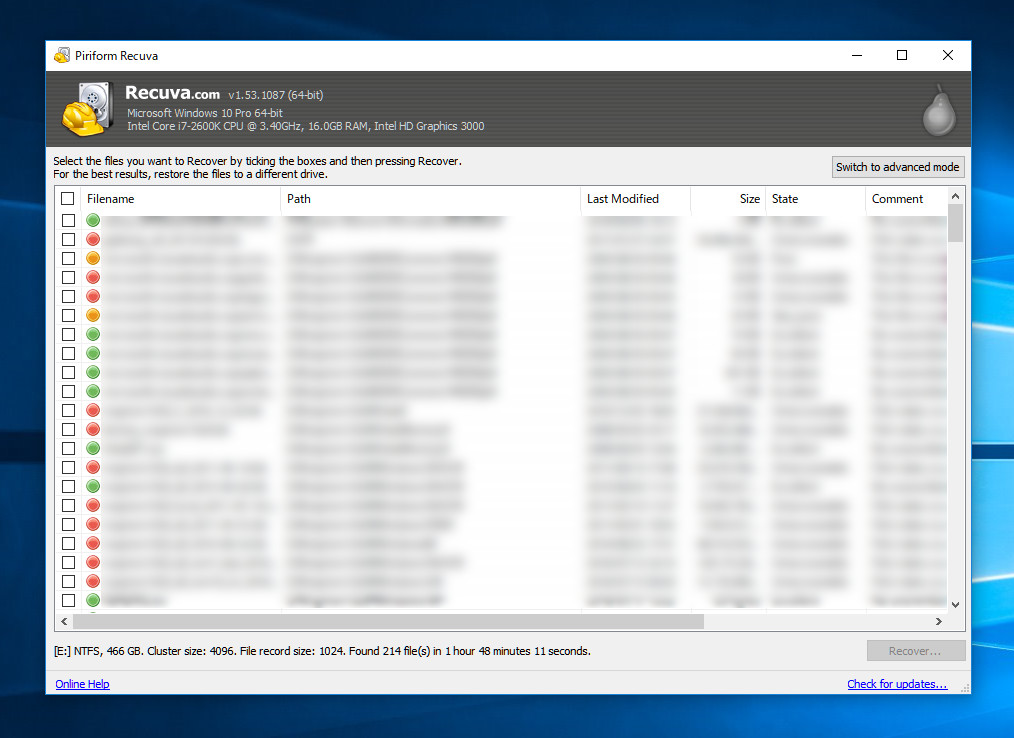Sort the list by the Size column
The width and height of the screenshot is (1014, 738).
(x=728, y=199)
